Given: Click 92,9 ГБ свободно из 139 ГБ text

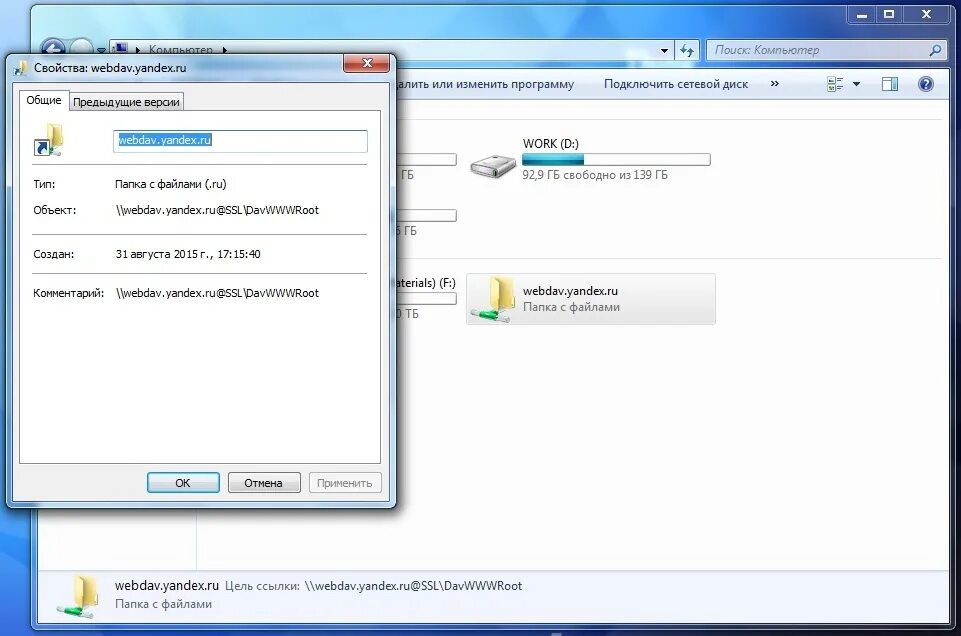Looking at the screenshot, I should [x=594, y=175].
